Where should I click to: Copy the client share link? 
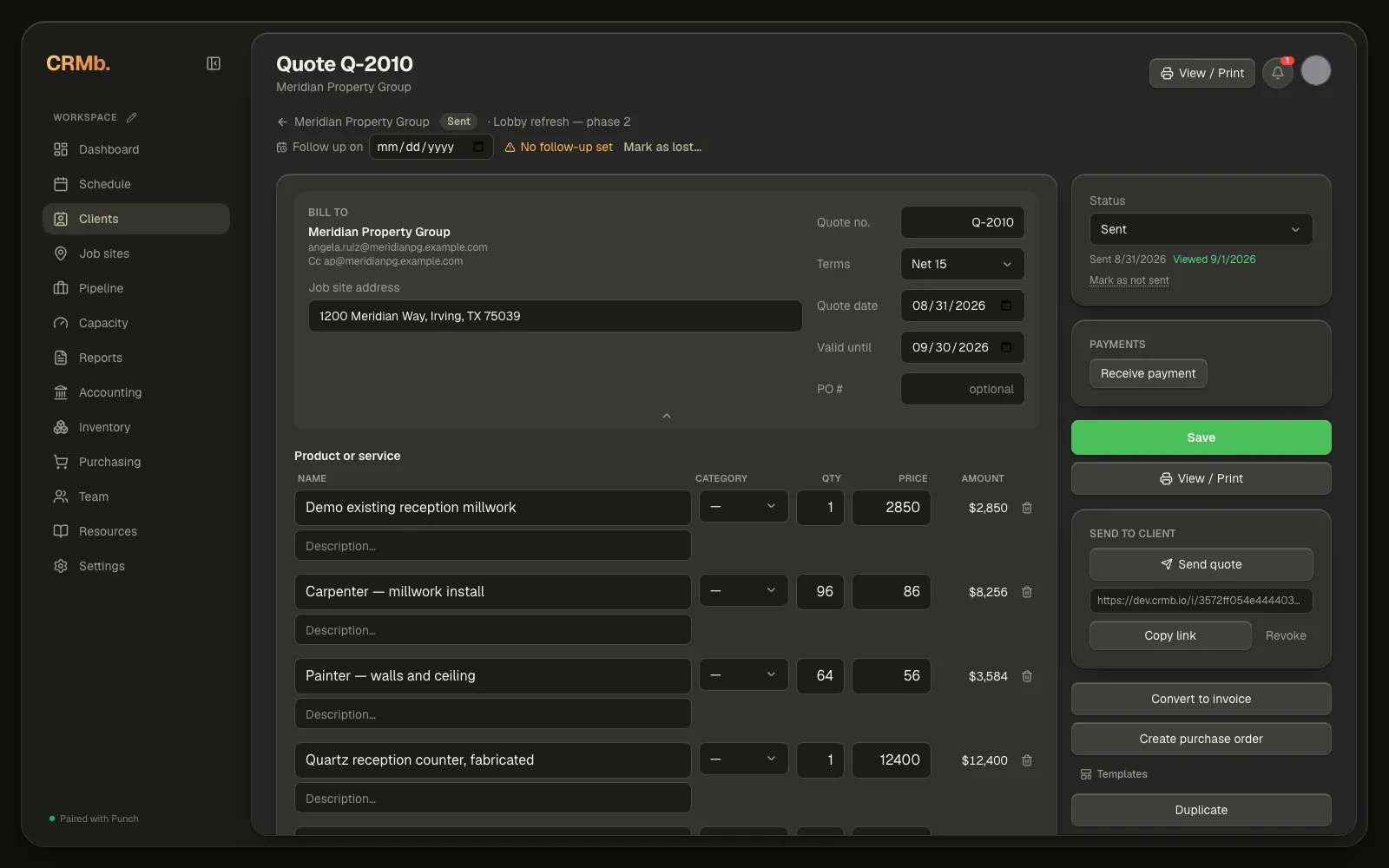(x=1170, y=635)
